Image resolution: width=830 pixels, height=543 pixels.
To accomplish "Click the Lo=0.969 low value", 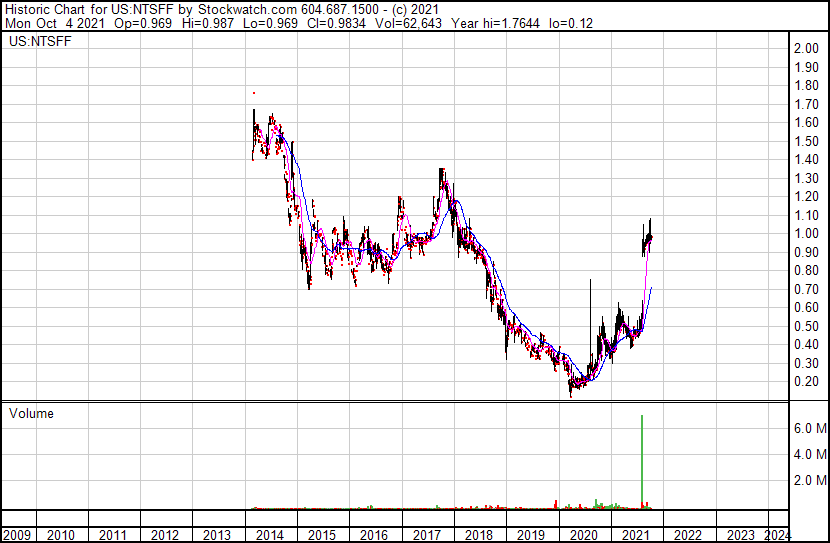I will coord(270,24).
